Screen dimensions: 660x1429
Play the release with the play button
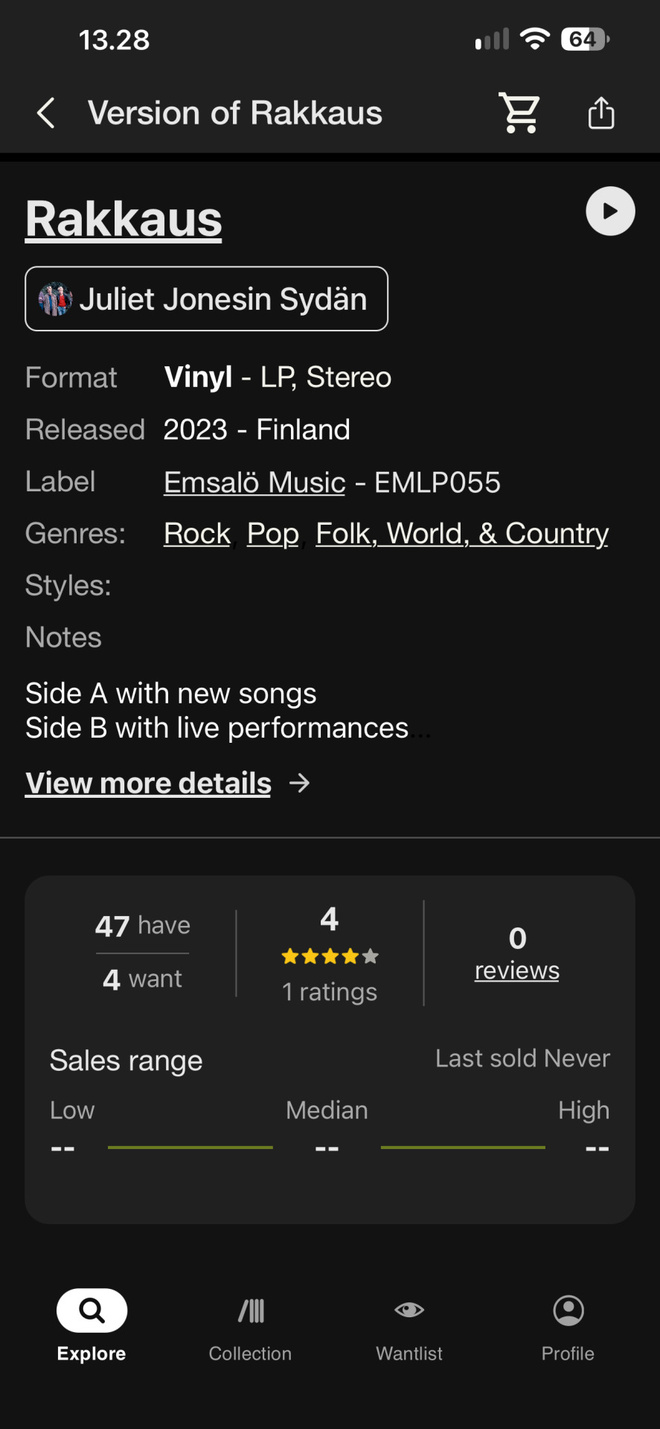610,211
